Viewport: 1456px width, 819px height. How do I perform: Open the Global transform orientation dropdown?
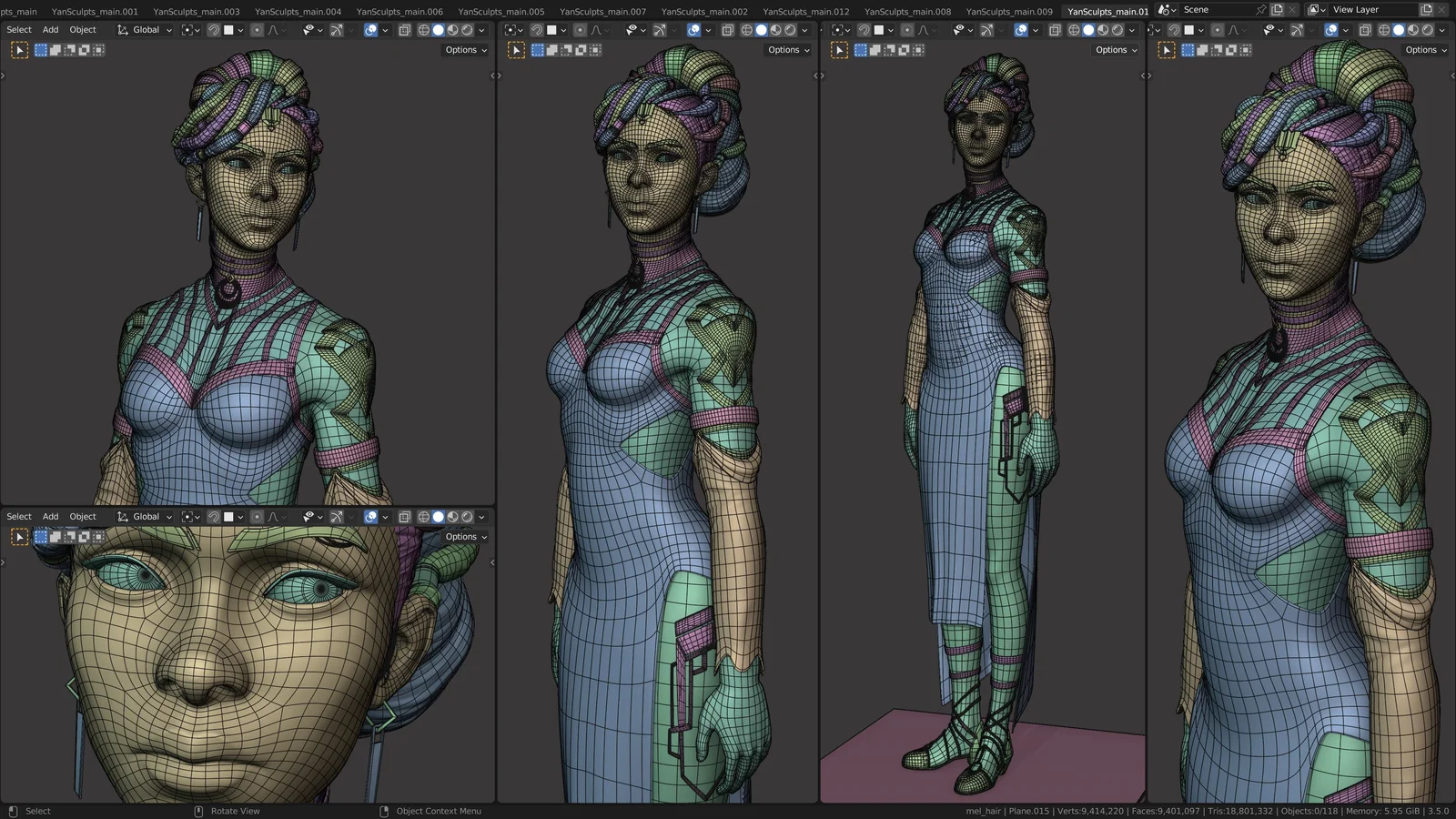146,29
